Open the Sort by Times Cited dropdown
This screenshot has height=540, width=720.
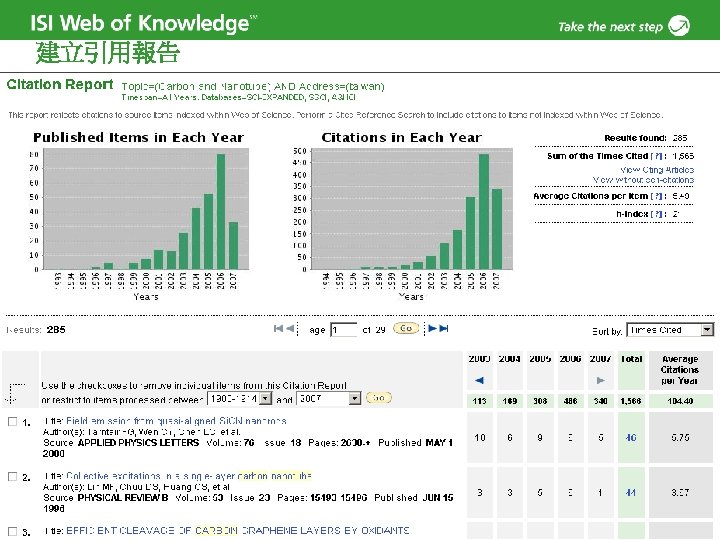[x=670, y=330]
